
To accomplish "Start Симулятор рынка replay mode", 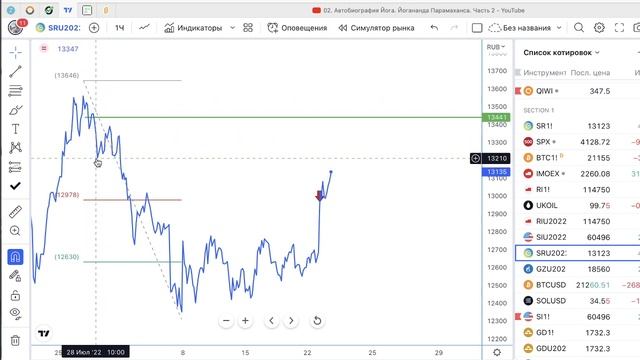I will pos(376,28).
